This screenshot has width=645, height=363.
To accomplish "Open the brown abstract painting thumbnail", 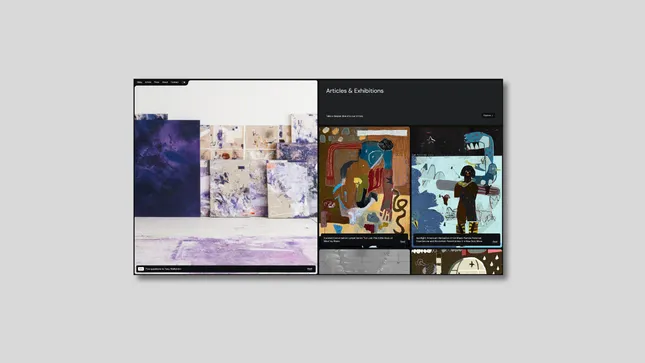I will pos(364,180).
